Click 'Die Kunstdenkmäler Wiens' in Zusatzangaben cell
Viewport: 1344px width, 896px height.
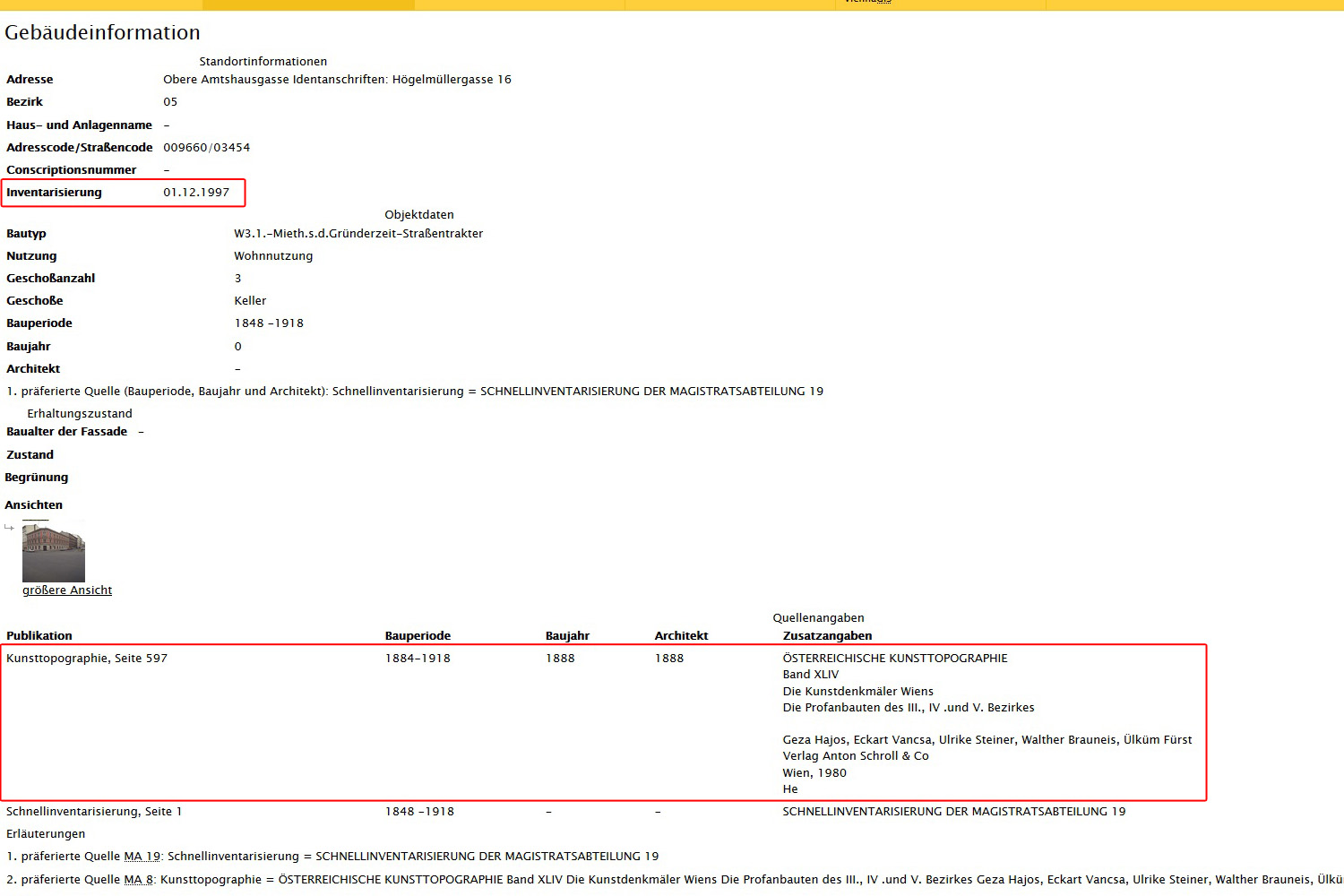coord(857,691)
